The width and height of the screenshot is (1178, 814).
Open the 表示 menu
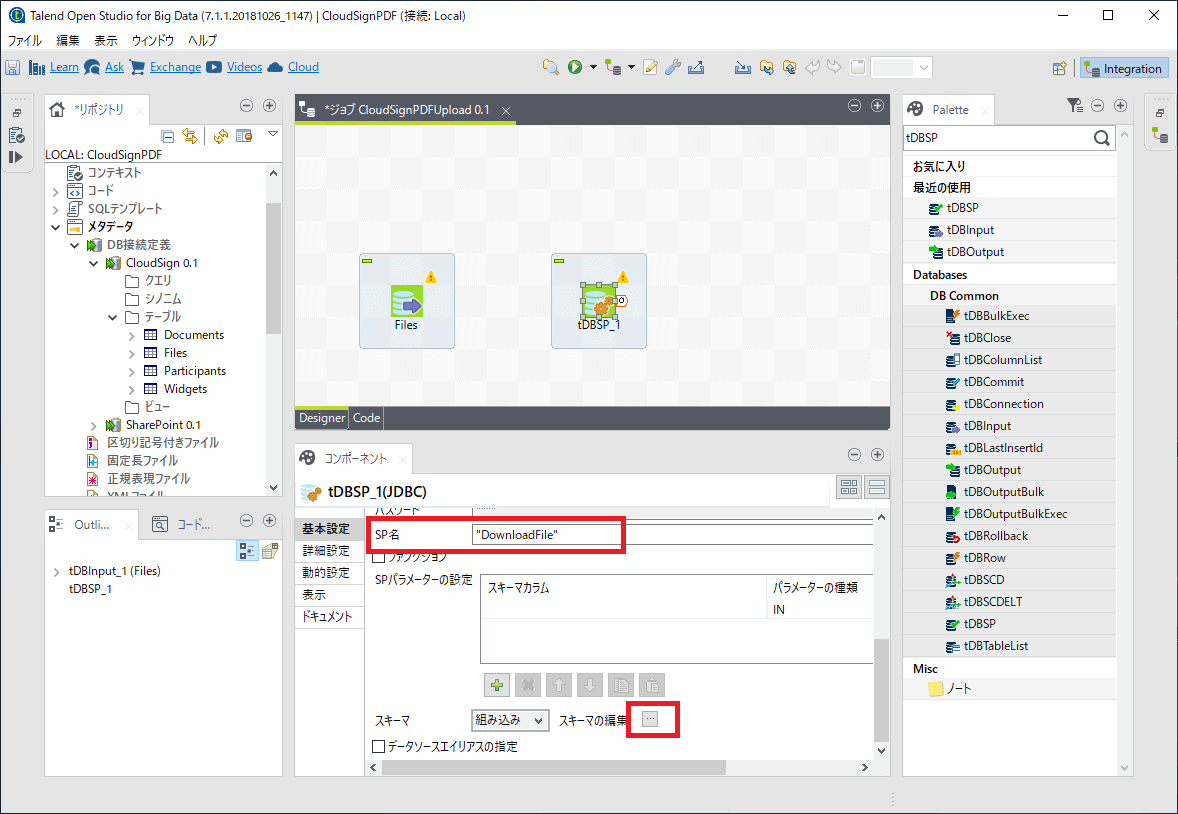[x=106, y=41]
